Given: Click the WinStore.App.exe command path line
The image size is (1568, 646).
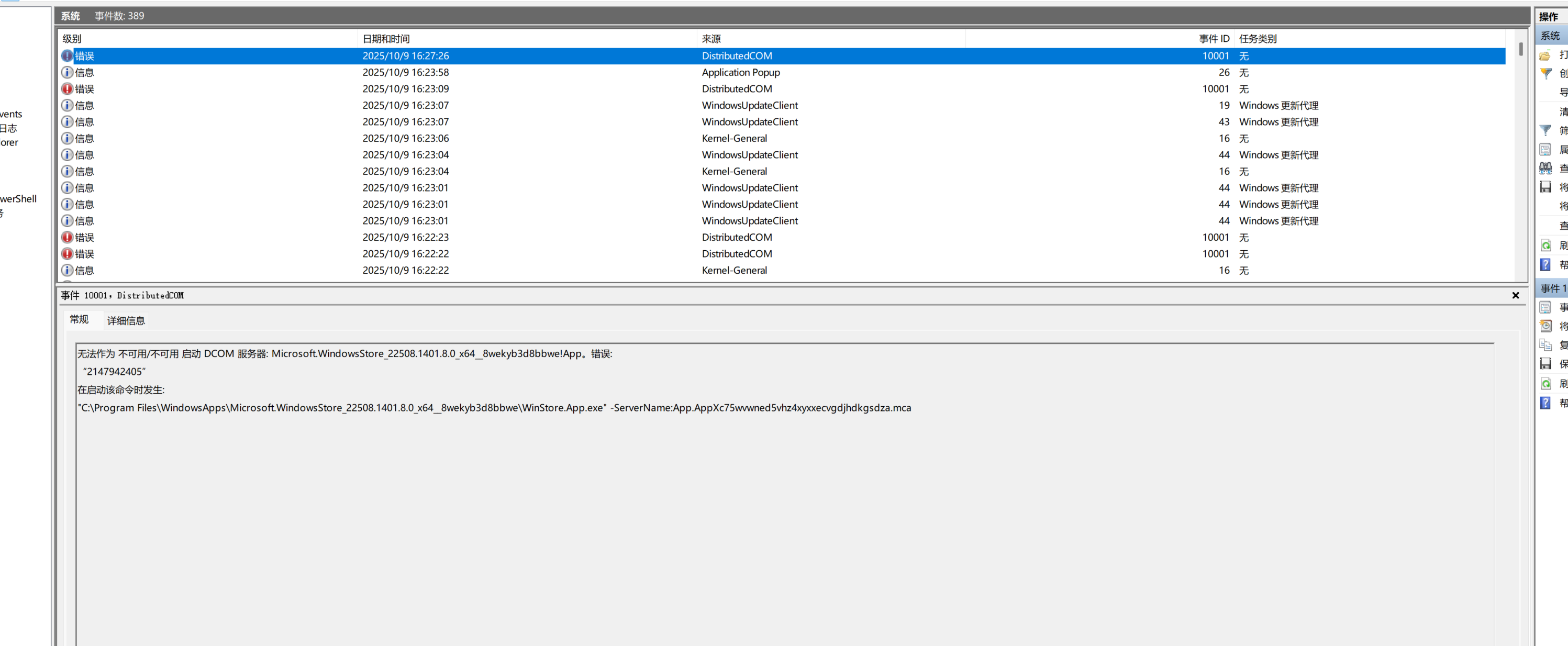Looking at the screenshot, I should click(494, 408).
